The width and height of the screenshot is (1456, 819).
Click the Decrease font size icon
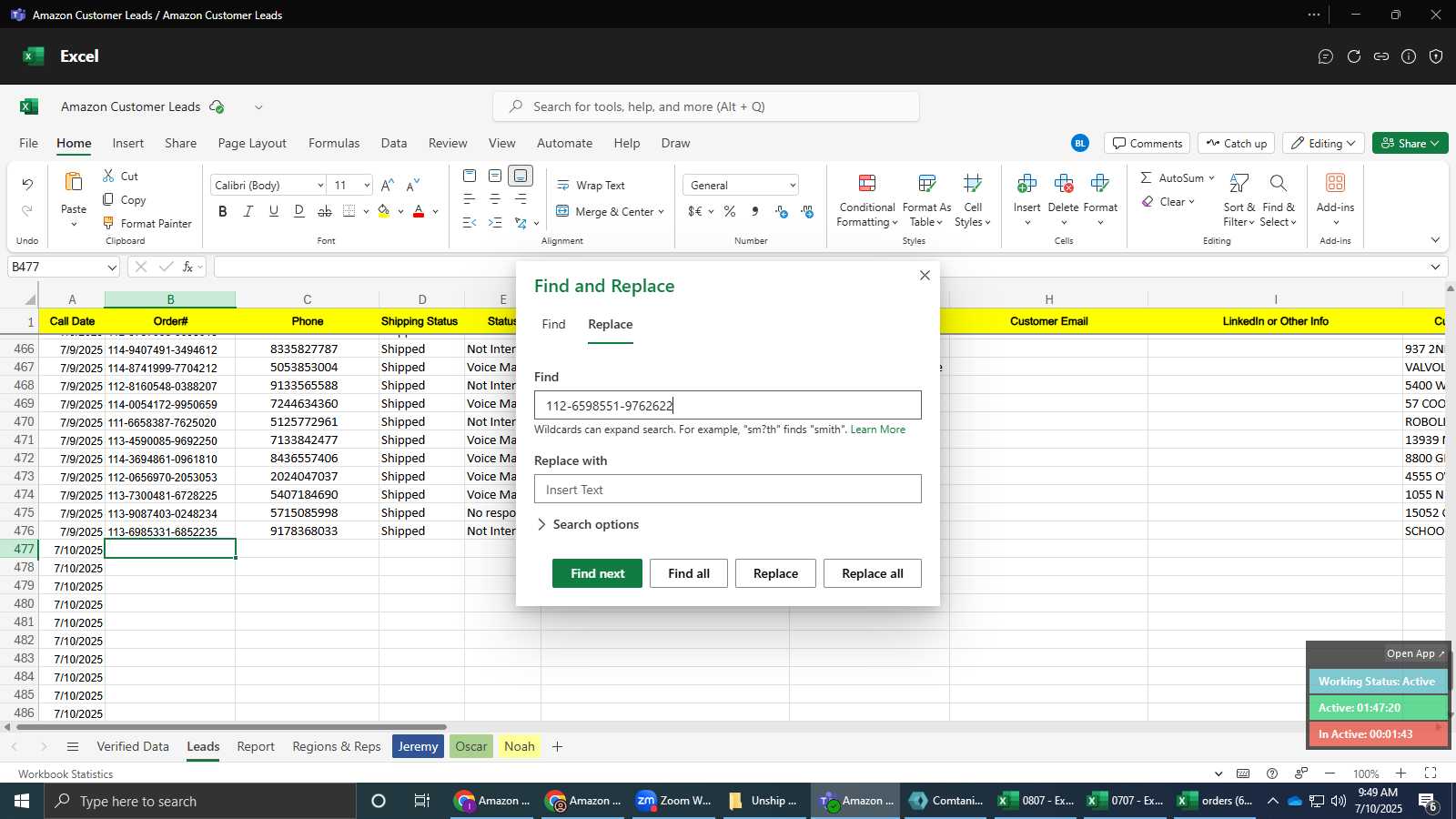tap(413, 185)
